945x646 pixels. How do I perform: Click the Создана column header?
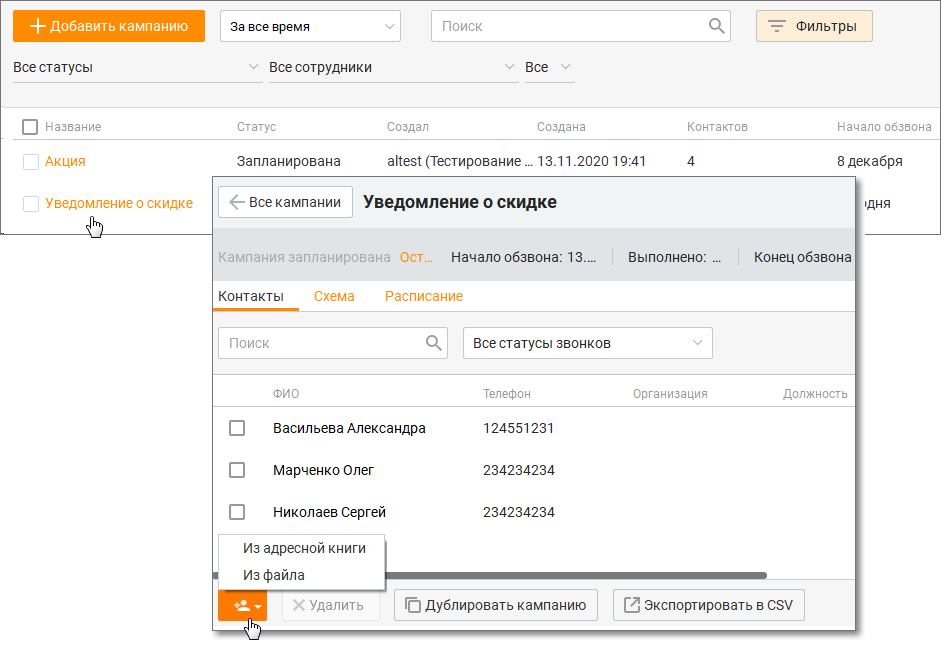tap(561, 127)
